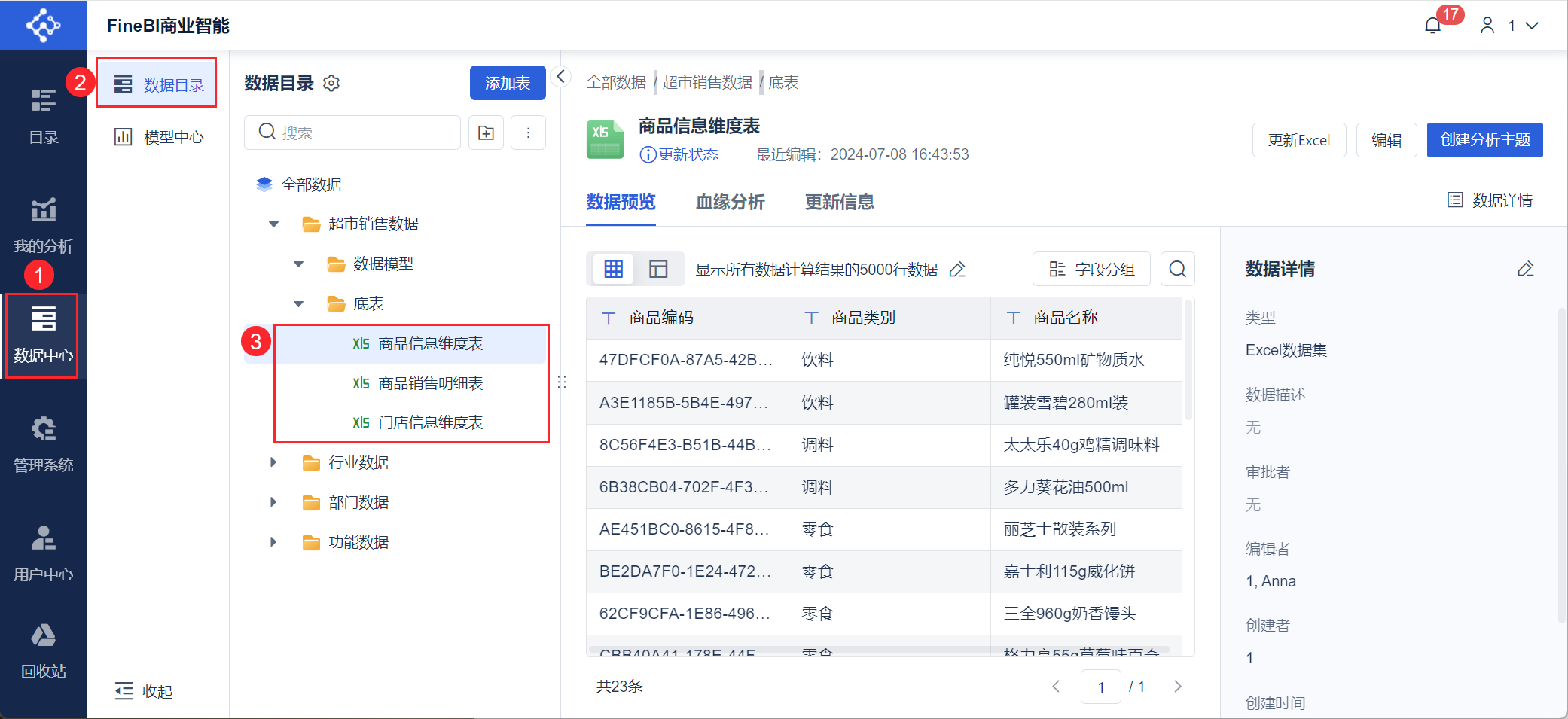Open 数据目录 settings gear
Viewport: 1568px width, 719px height.
click(x=331, y=83)
